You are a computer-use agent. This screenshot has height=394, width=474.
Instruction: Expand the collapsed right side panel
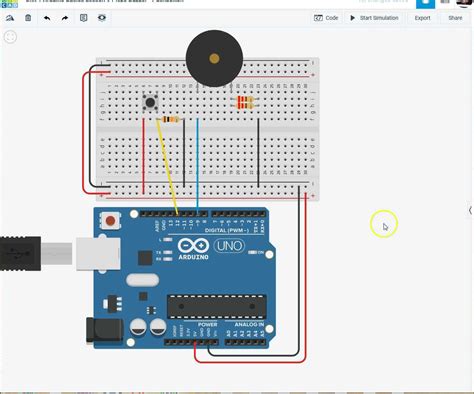pyautogui.click(x=470, y=210)
